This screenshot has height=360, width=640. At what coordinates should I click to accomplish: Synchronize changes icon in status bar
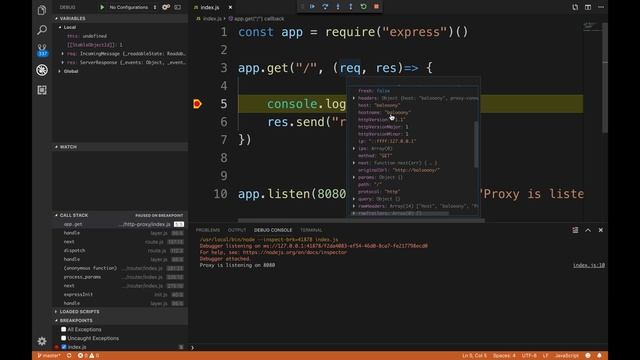pyautogui.click(x=69, y=356)
